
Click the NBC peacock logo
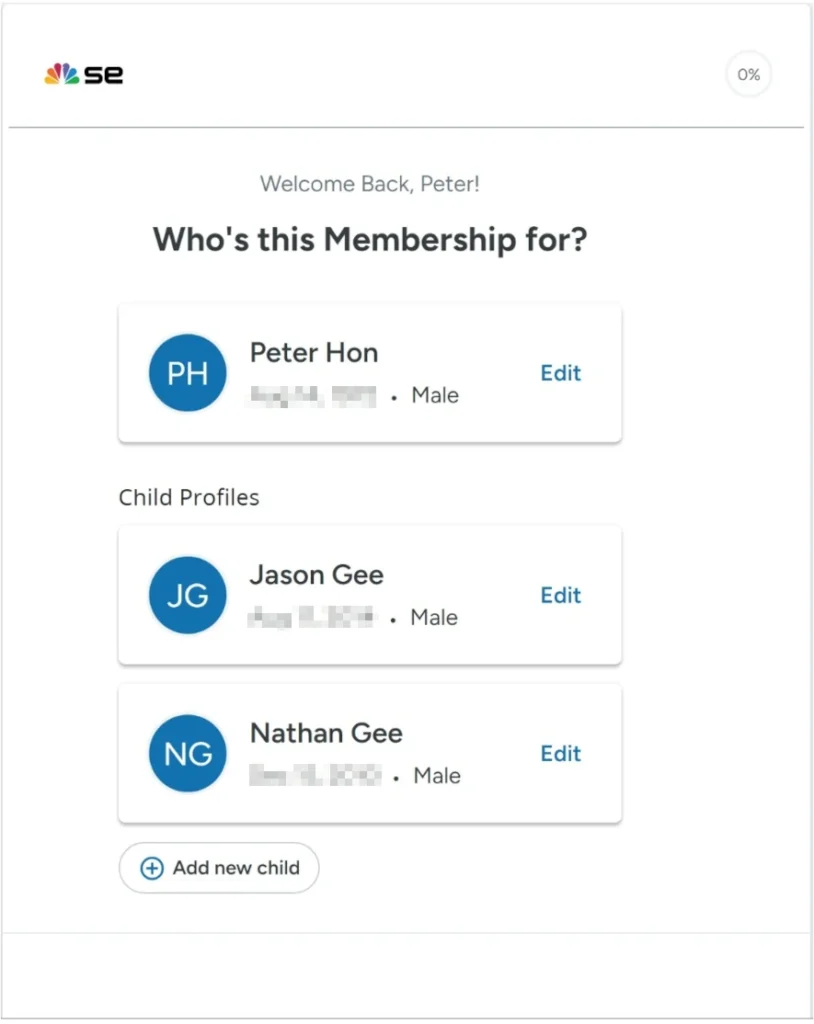point(61,75)
